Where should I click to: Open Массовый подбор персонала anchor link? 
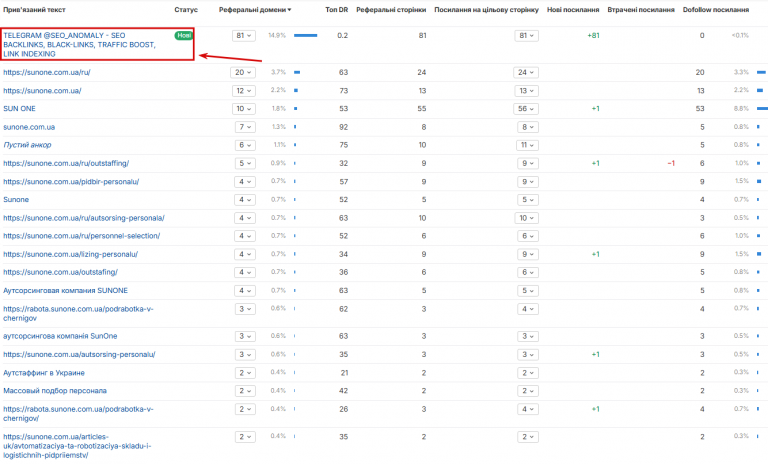click(55, 391)
